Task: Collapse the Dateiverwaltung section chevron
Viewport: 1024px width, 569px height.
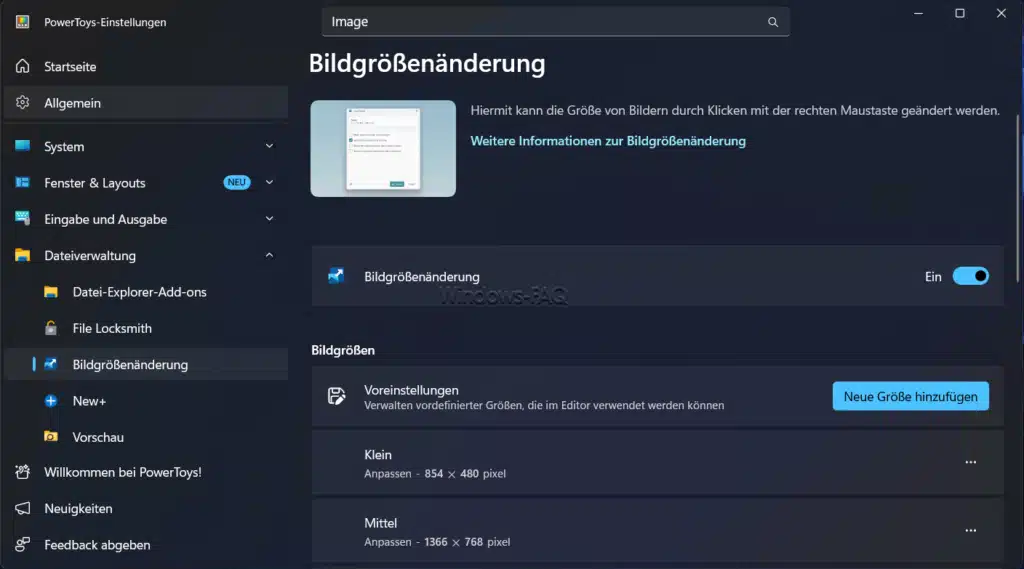Action: [x=269, y=255]
